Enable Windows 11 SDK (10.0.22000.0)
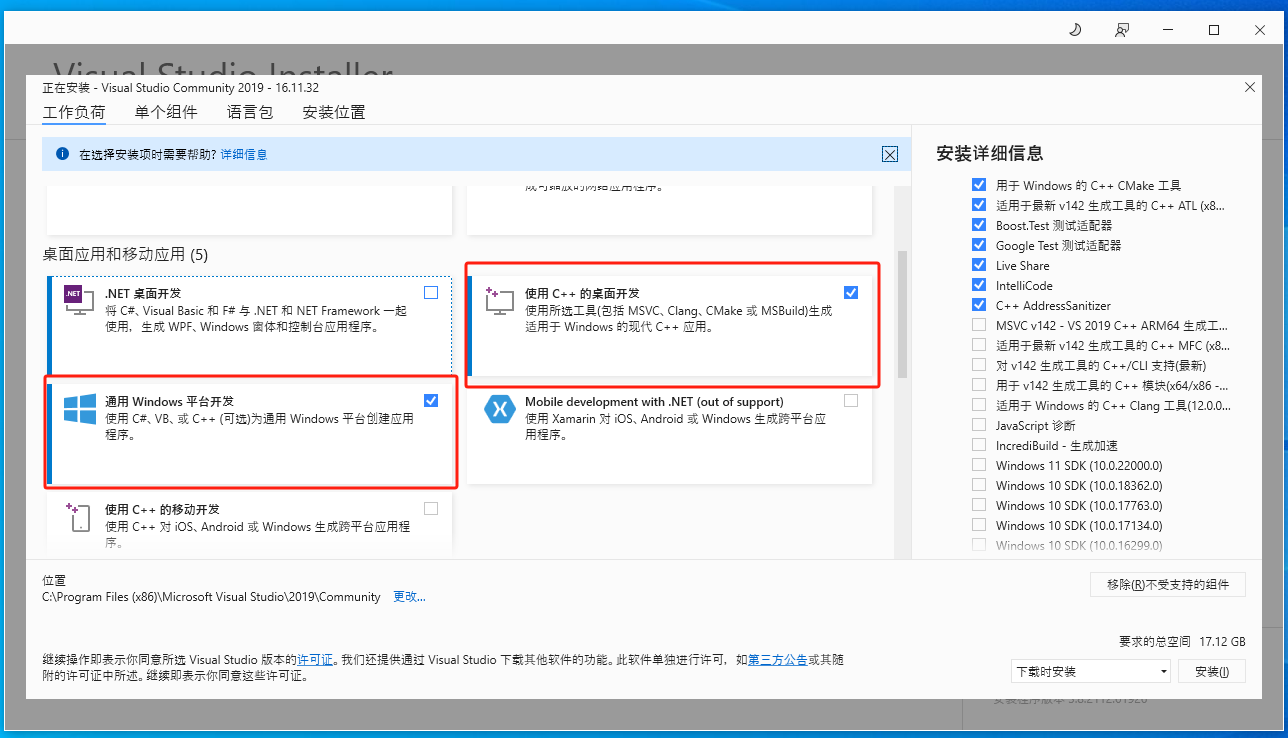The image size is (1288, 738). pyautogui.click(x=978, y=465)
